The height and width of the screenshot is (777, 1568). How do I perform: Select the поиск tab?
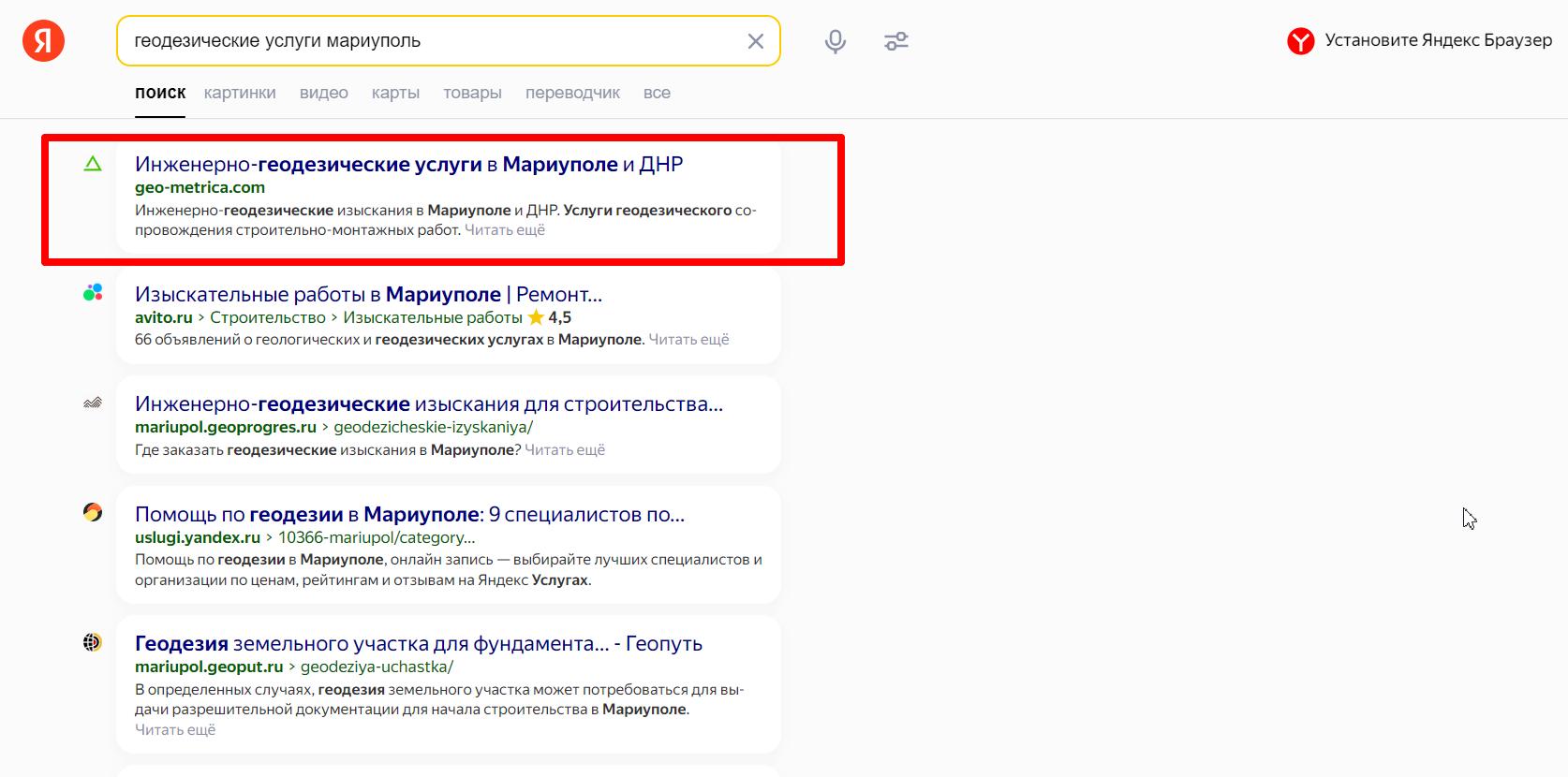coord(160,93)
